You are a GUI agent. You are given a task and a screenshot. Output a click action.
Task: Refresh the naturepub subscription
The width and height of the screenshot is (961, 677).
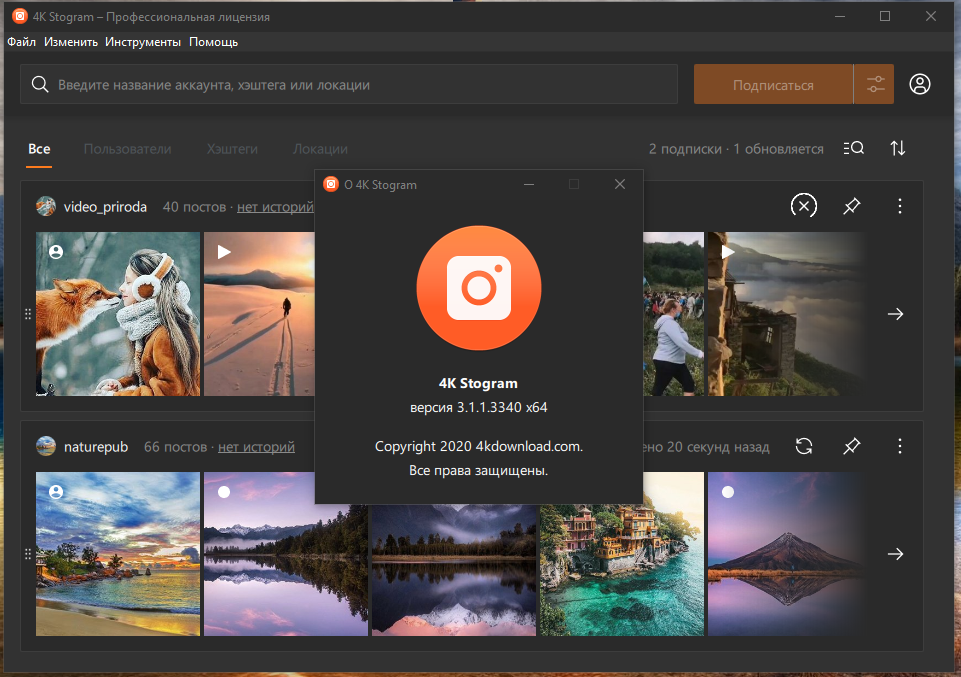[803, 446]
